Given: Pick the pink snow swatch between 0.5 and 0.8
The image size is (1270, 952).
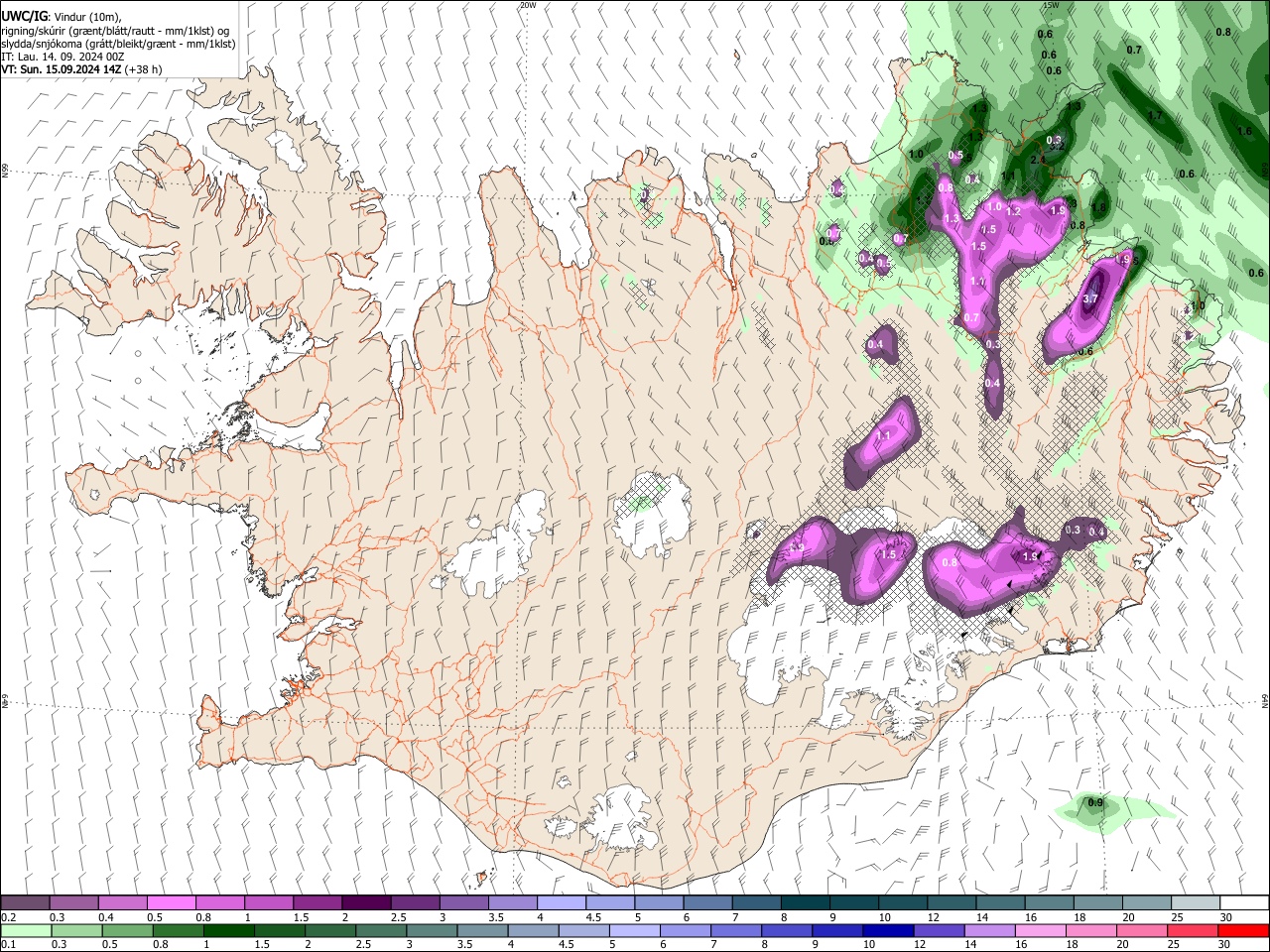Looking at the screenshot, I should 171,902.
